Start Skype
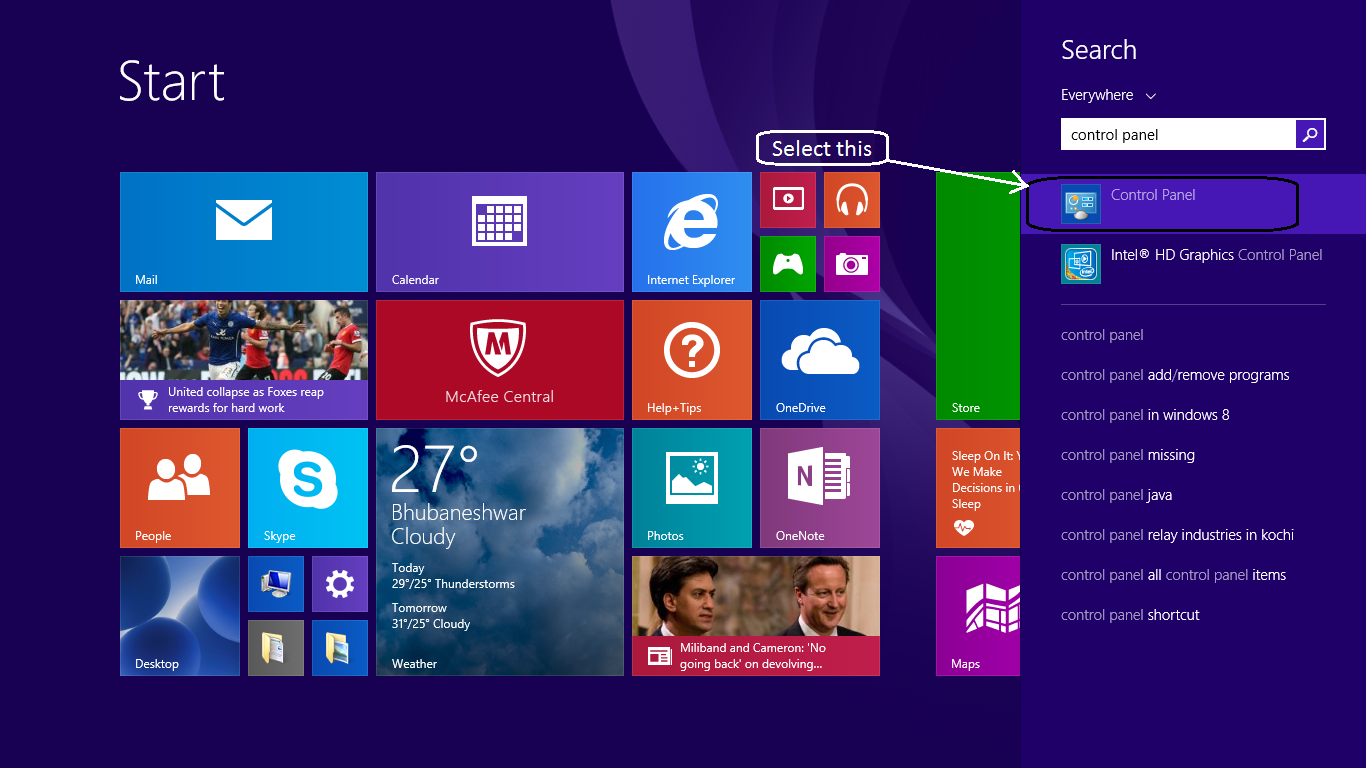 [307, 488]
